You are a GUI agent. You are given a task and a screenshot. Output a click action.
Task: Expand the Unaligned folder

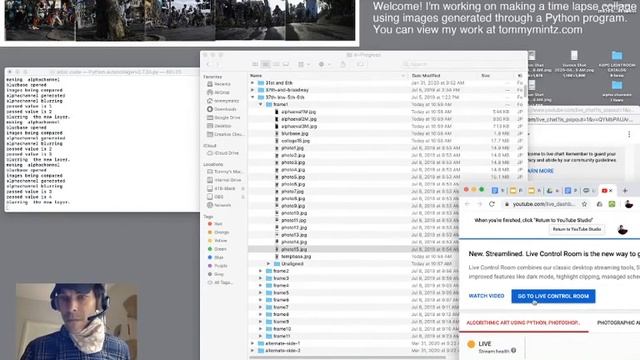tap(269, 264)
